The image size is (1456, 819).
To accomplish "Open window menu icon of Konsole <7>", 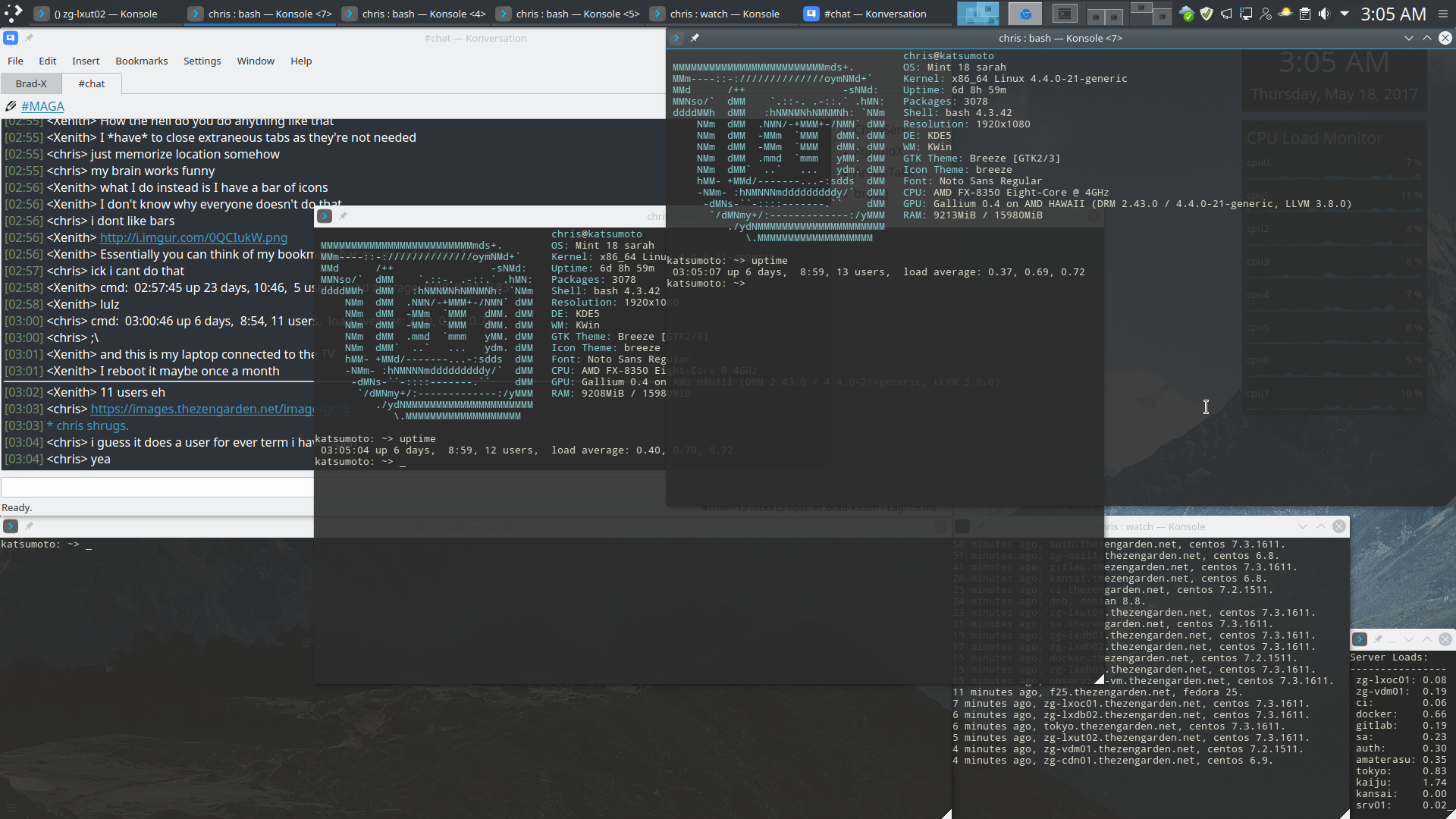I will coord(676,38).
